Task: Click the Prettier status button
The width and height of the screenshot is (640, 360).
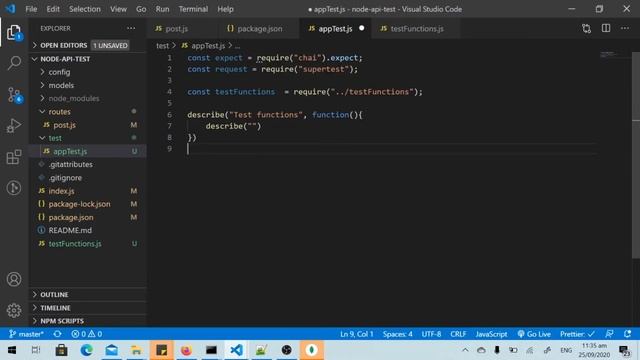Action: (577, 334)
